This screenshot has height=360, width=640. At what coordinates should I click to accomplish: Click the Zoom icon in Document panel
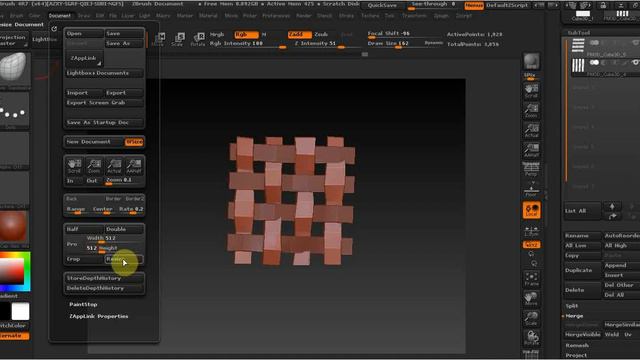94,166
